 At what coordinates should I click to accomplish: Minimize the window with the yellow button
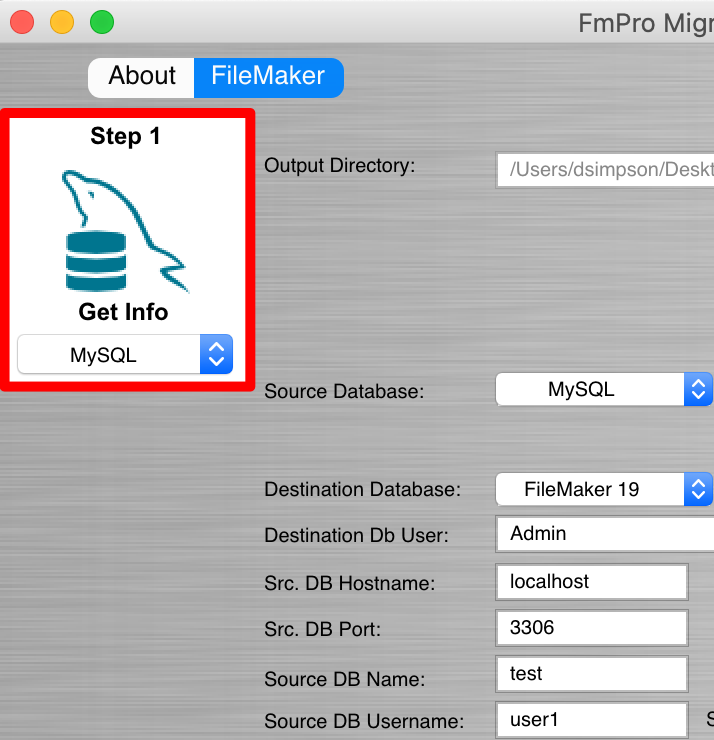coord(62,22)
